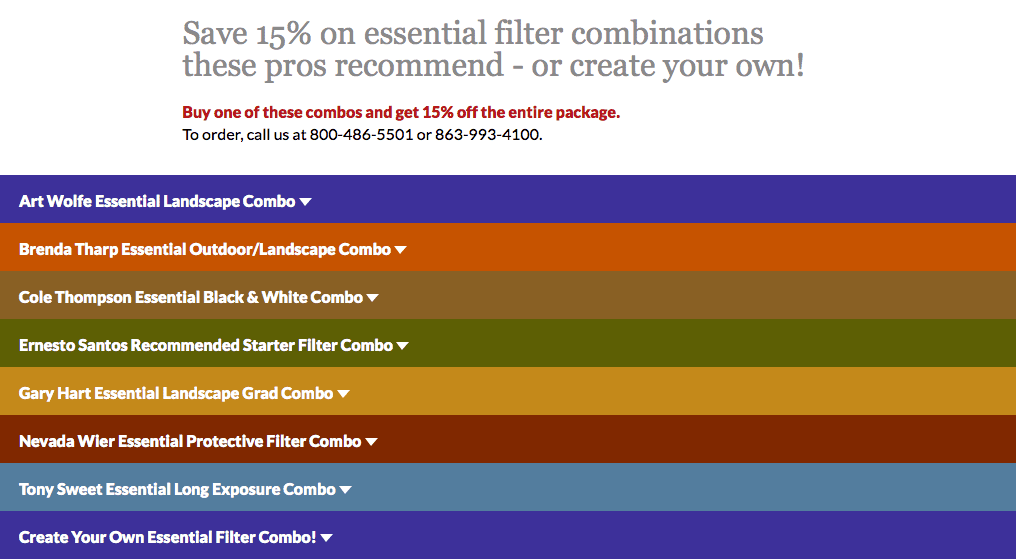Click the down triangle beside Nevada Wier combo

click(x=371, y=441)
